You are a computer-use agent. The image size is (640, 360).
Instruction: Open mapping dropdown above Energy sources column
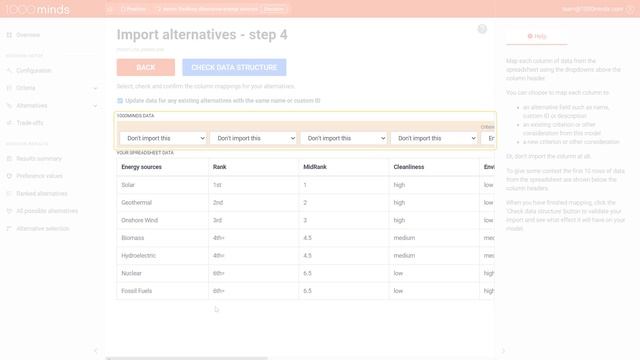[163, 138]
